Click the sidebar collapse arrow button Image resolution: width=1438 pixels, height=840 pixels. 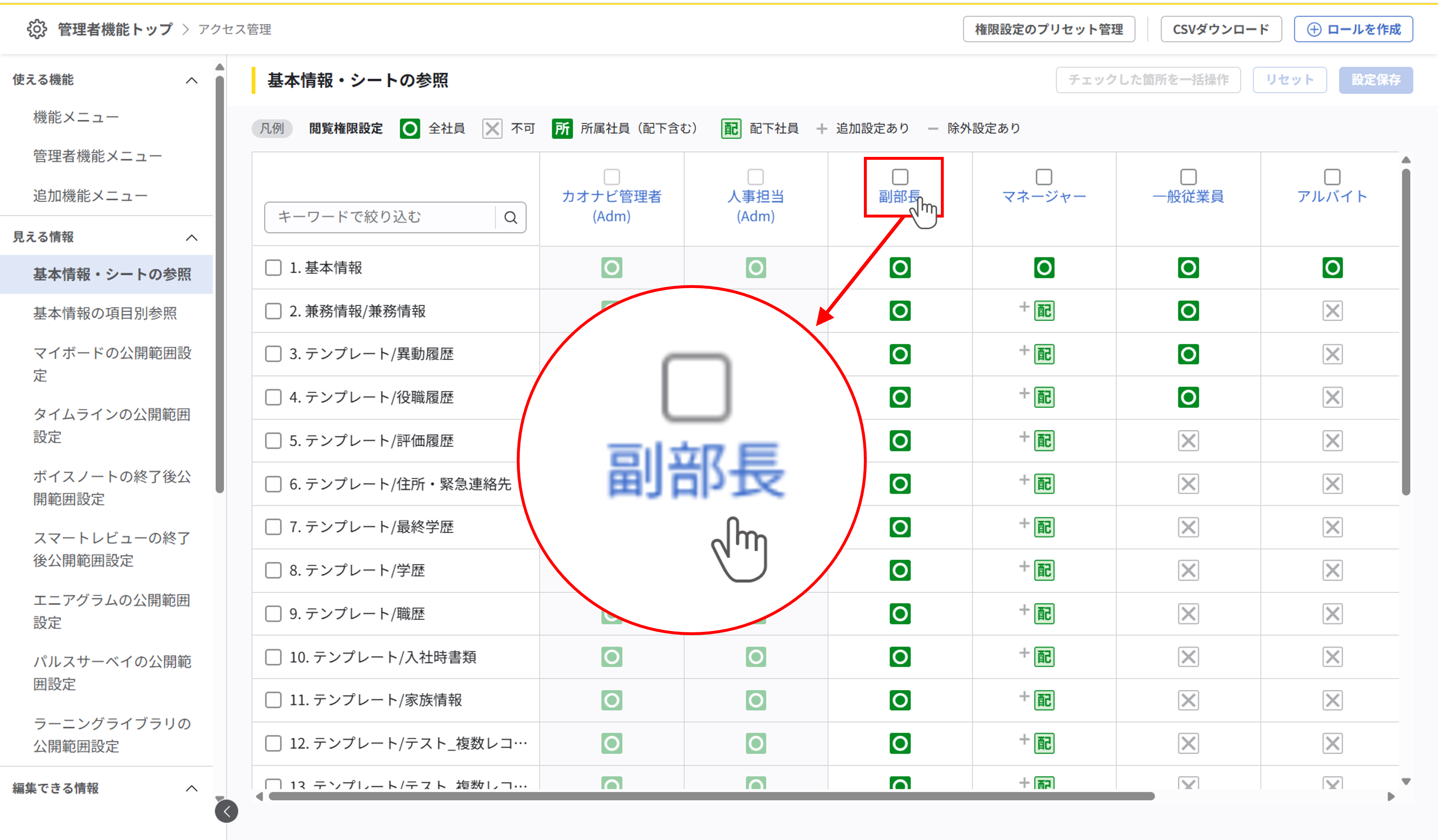tap(227, 811)
